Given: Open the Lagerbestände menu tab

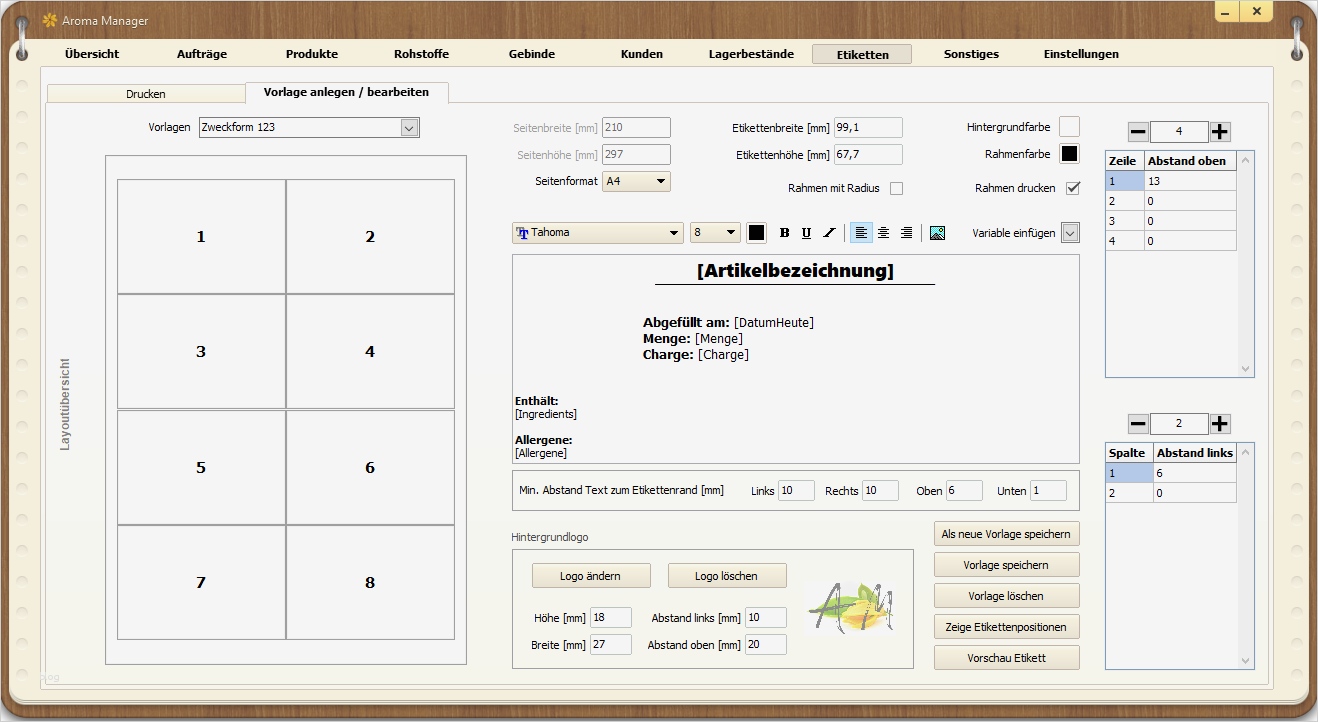Looking at the screenshot, I should tap(751, 54).
